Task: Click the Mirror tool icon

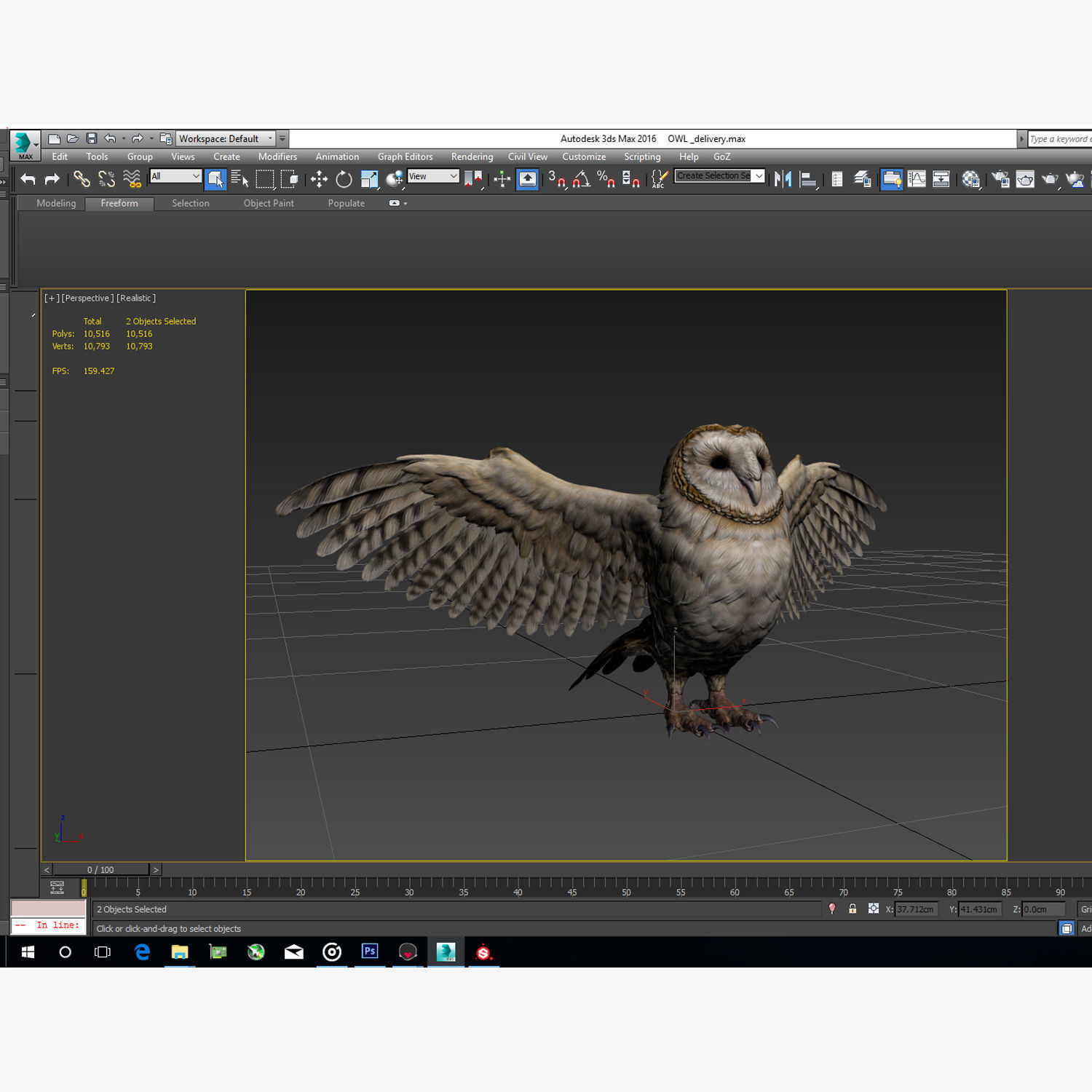Action: (x=783, y=179)
